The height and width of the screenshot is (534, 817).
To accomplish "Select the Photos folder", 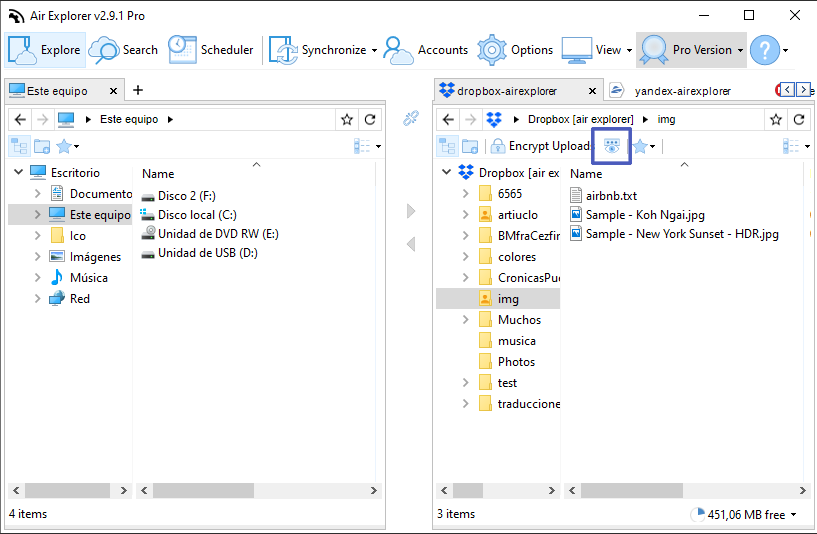I will (506, 362).
